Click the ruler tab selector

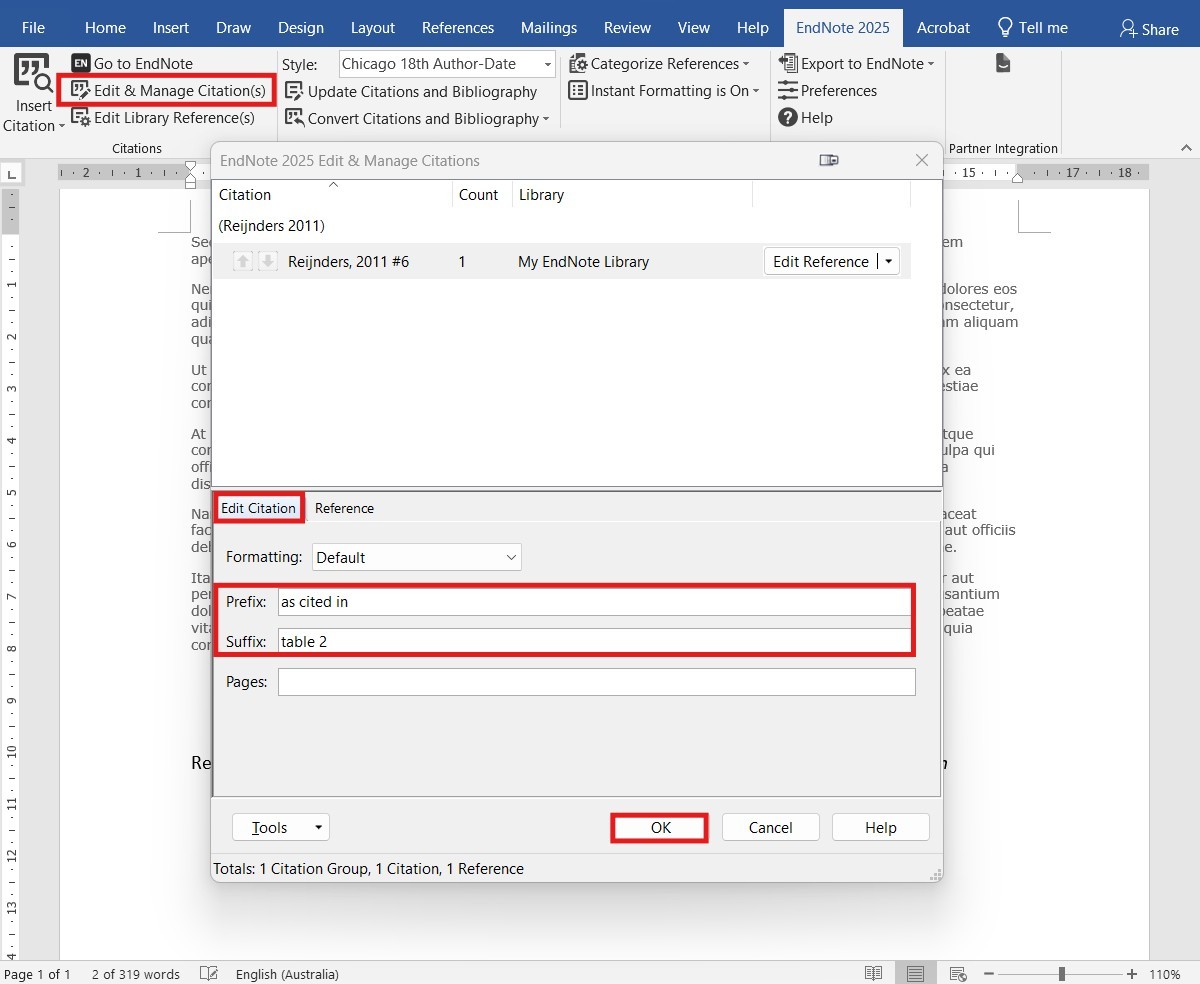10,173
